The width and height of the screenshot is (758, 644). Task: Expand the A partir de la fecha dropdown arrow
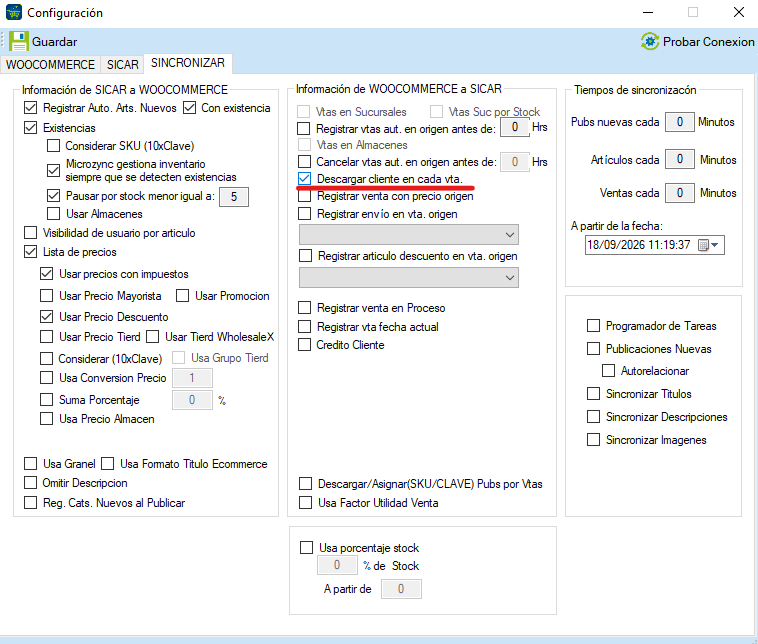[715, 245]
